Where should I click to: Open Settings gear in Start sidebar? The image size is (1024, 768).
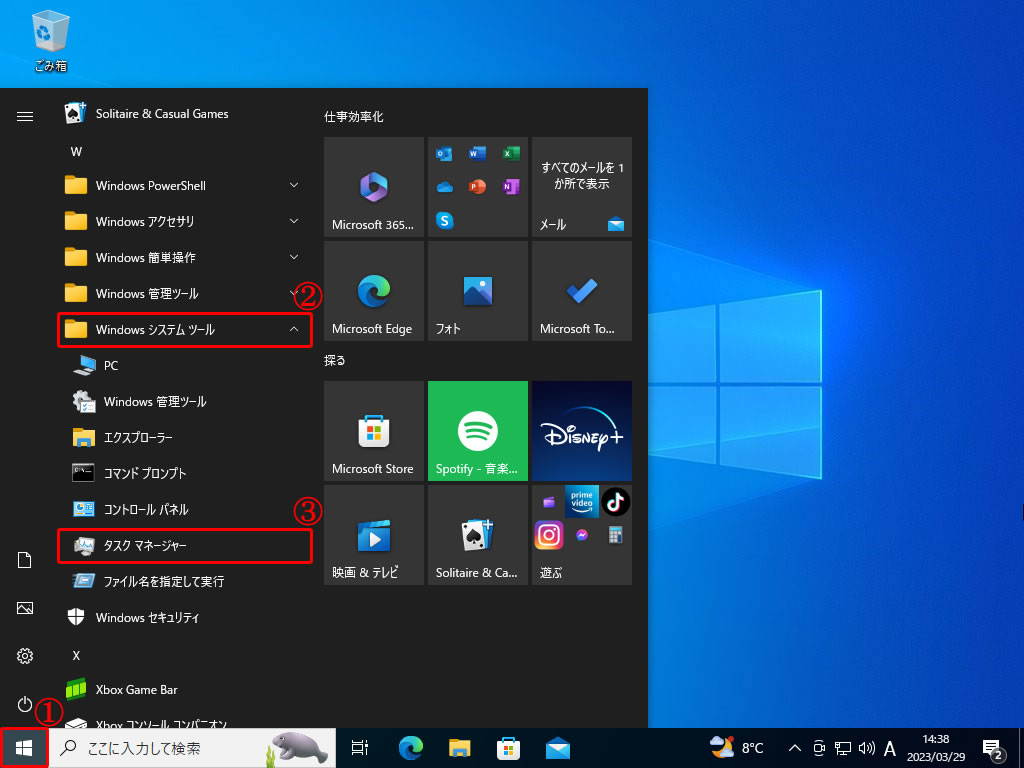(25, 656)
